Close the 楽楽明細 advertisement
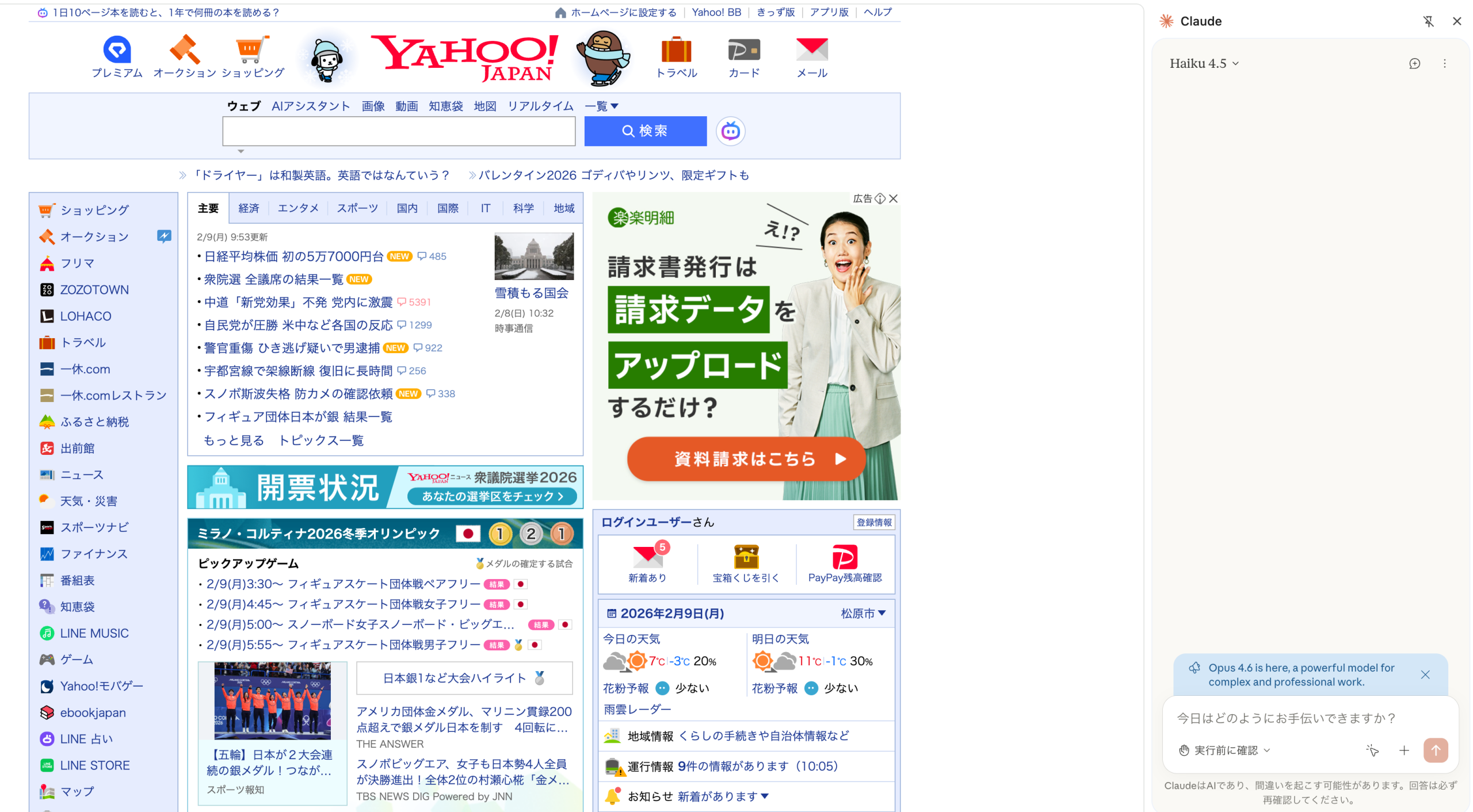This screenshot has height=812, width=1473. pyautogui.click(x=893, y=198)
